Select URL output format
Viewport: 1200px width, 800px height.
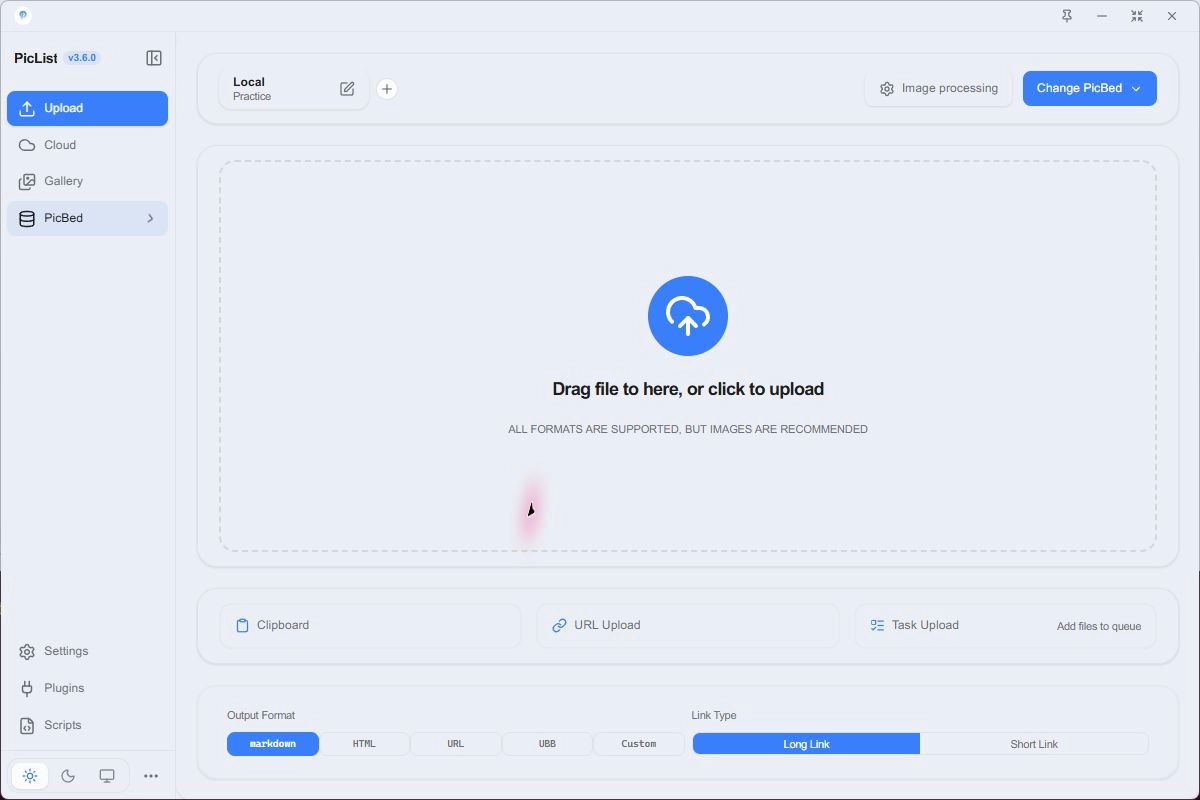(456, 744)
